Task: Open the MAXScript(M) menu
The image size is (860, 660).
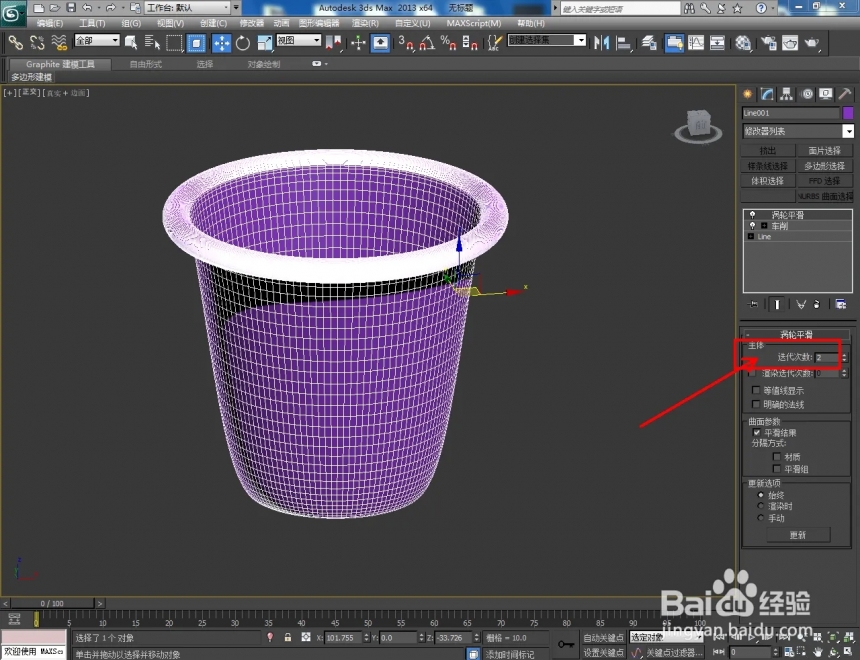Action: point(474,23)
